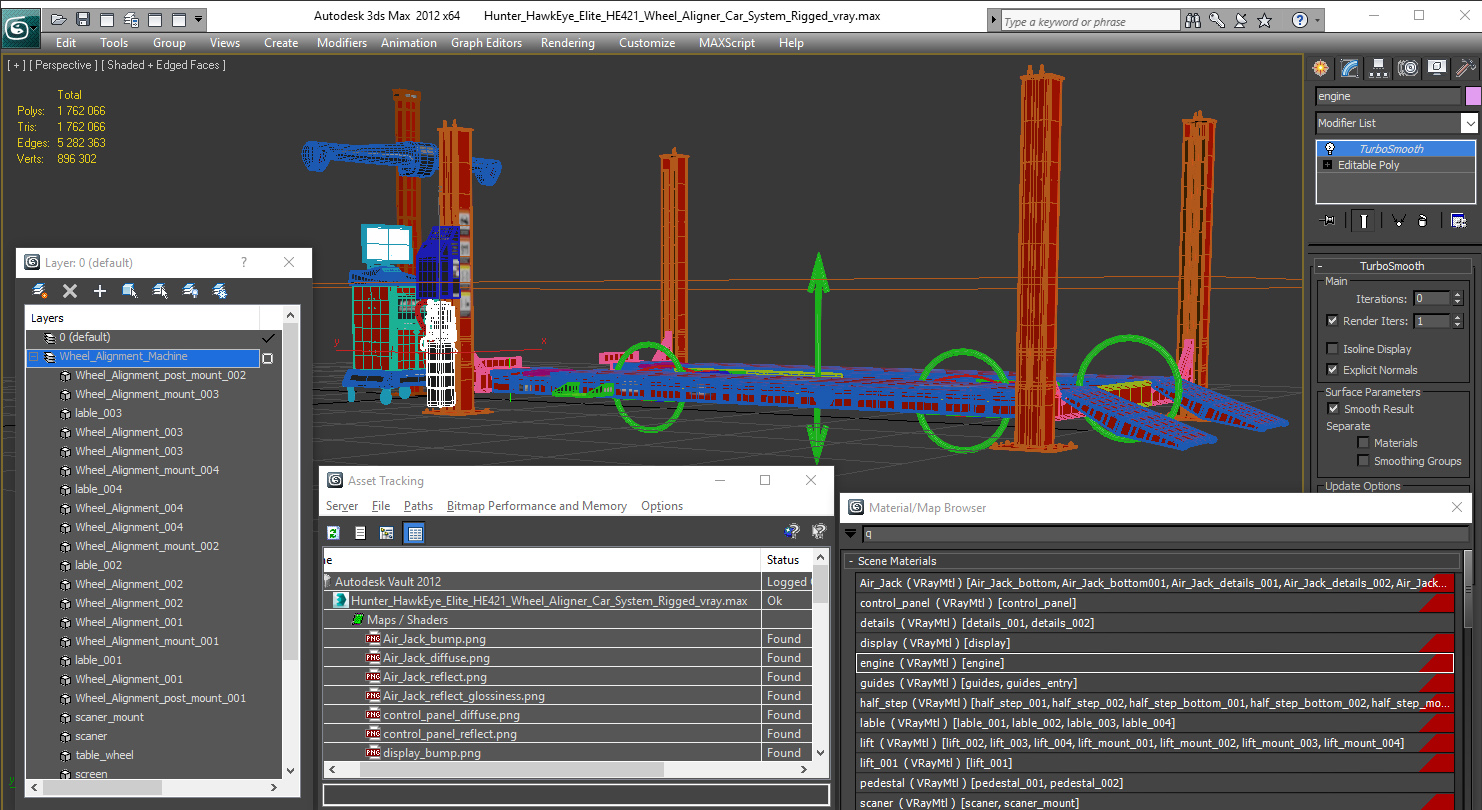The width and height of the screenshot is (1482, 810).
Task: Click Highlight Selected Objects' Layers icon
Action: pyautogui.click(x=160, y=291)
